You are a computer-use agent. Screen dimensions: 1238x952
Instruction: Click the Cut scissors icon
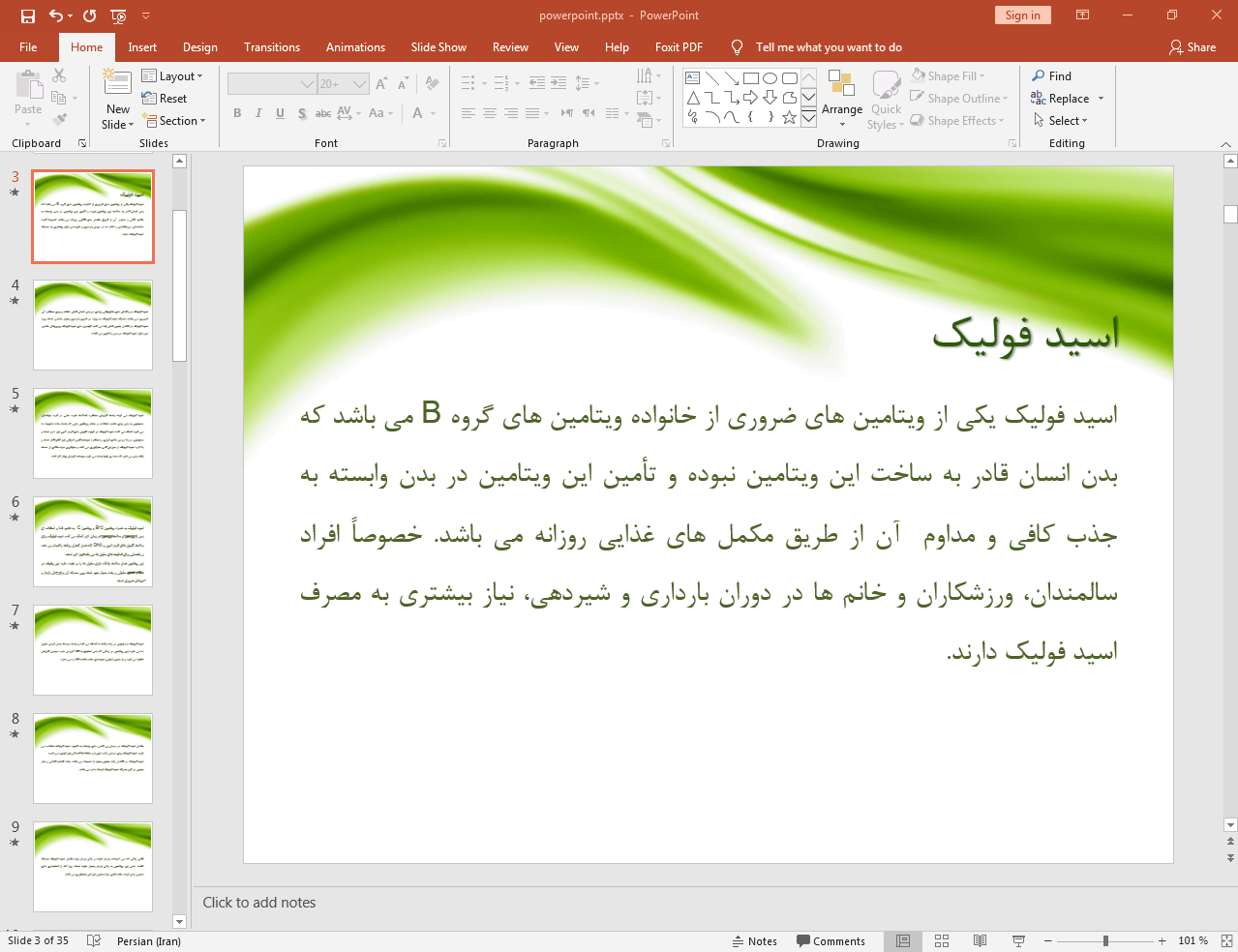click(x=59, y=75)
